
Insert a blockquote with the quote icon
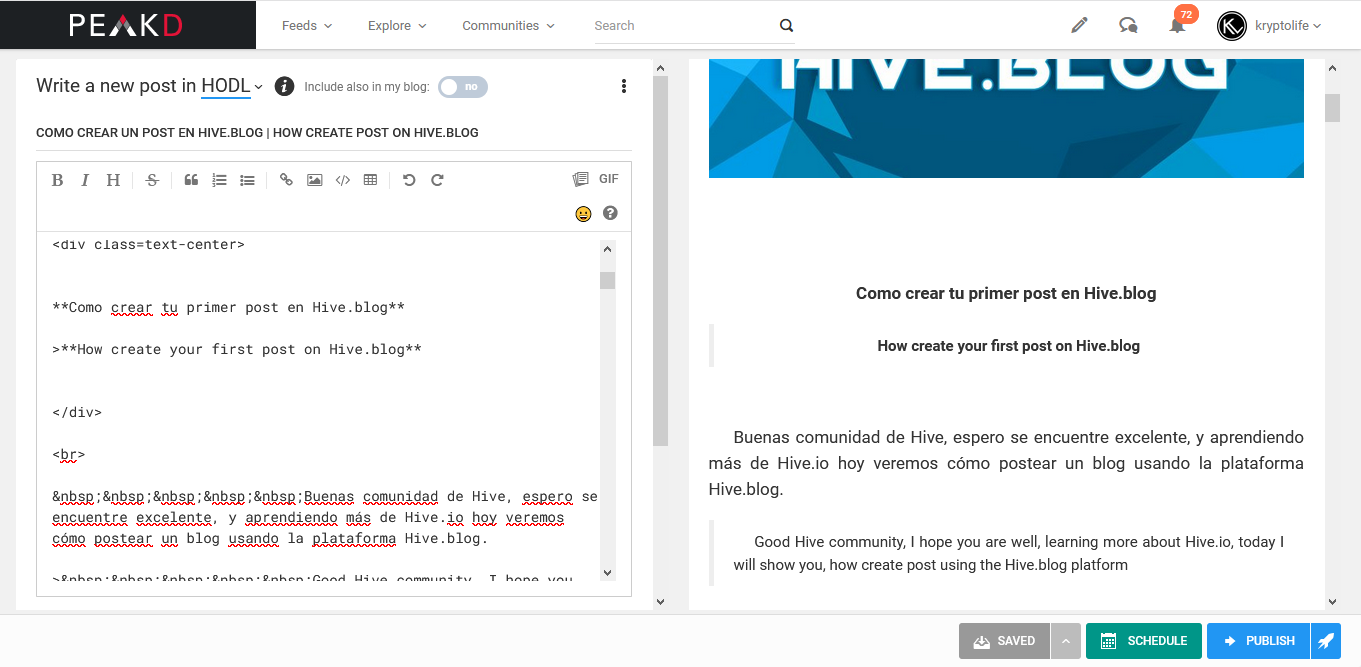point(191,180)
